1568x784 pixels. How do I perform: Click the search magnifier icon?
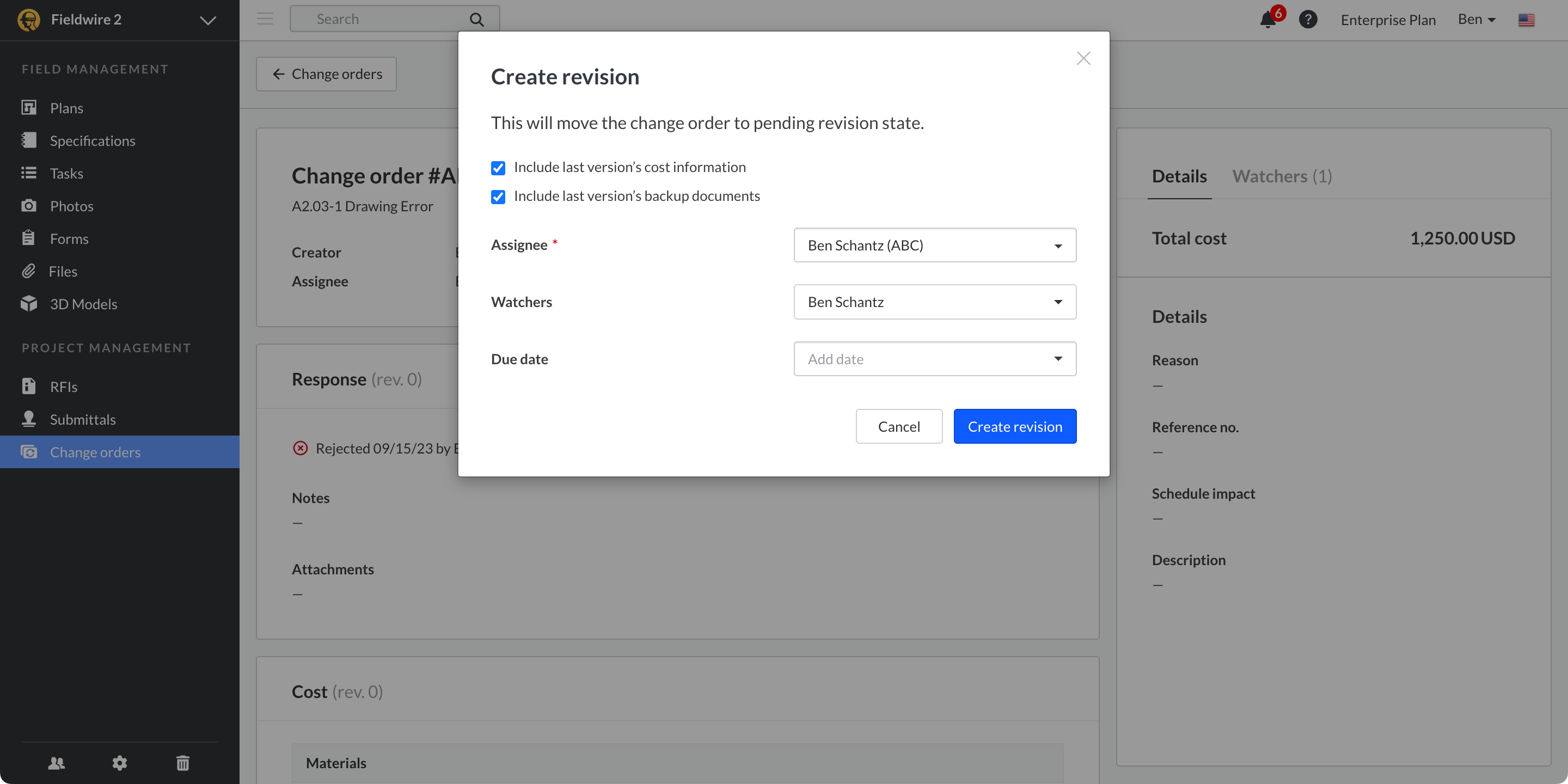click(476, 20)
